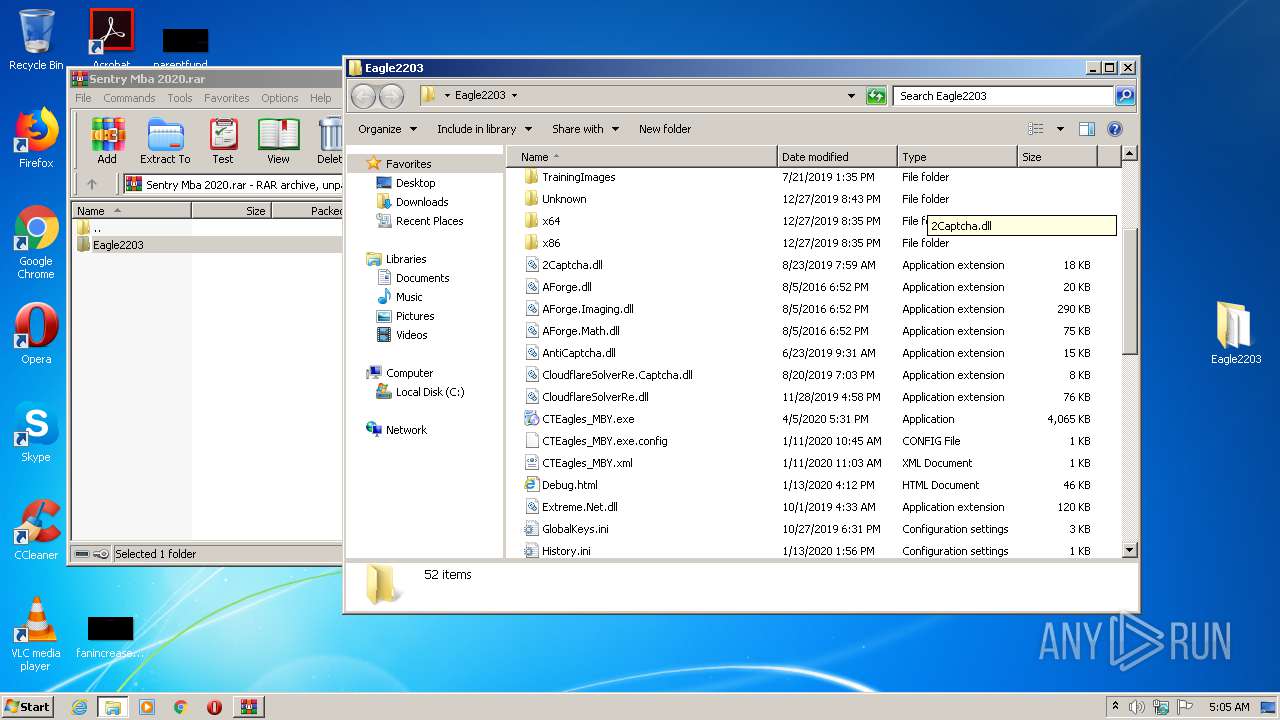Image resolution: width=1280 pixels, height=720 pixels.
Task: Open view options dropdown arrow
Action: [1060, 129]
